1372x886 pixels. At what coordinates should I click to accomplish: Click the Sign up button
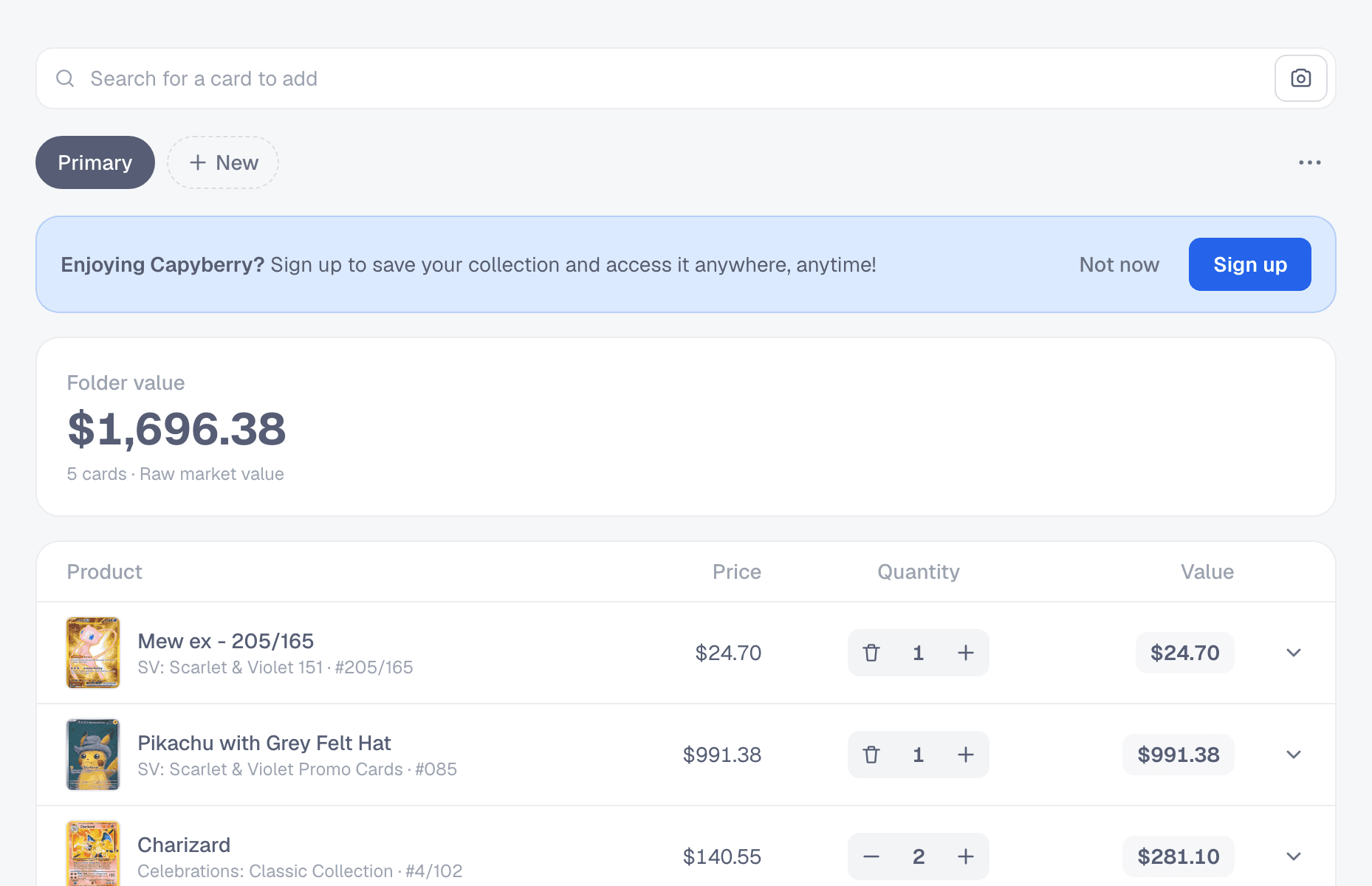point(1249,264)
